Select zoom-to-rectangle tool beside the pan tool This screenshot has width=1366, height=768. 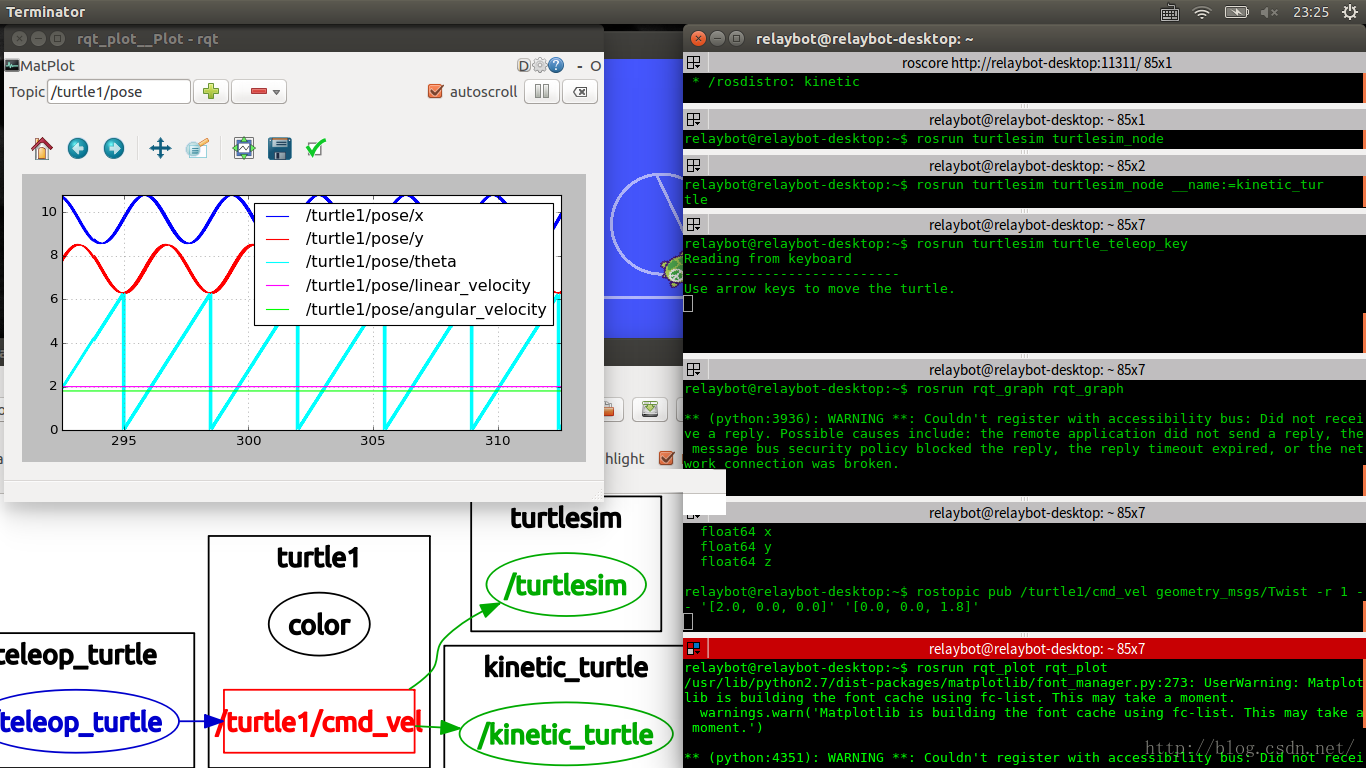pyautogui.click(x=197, y=149)
